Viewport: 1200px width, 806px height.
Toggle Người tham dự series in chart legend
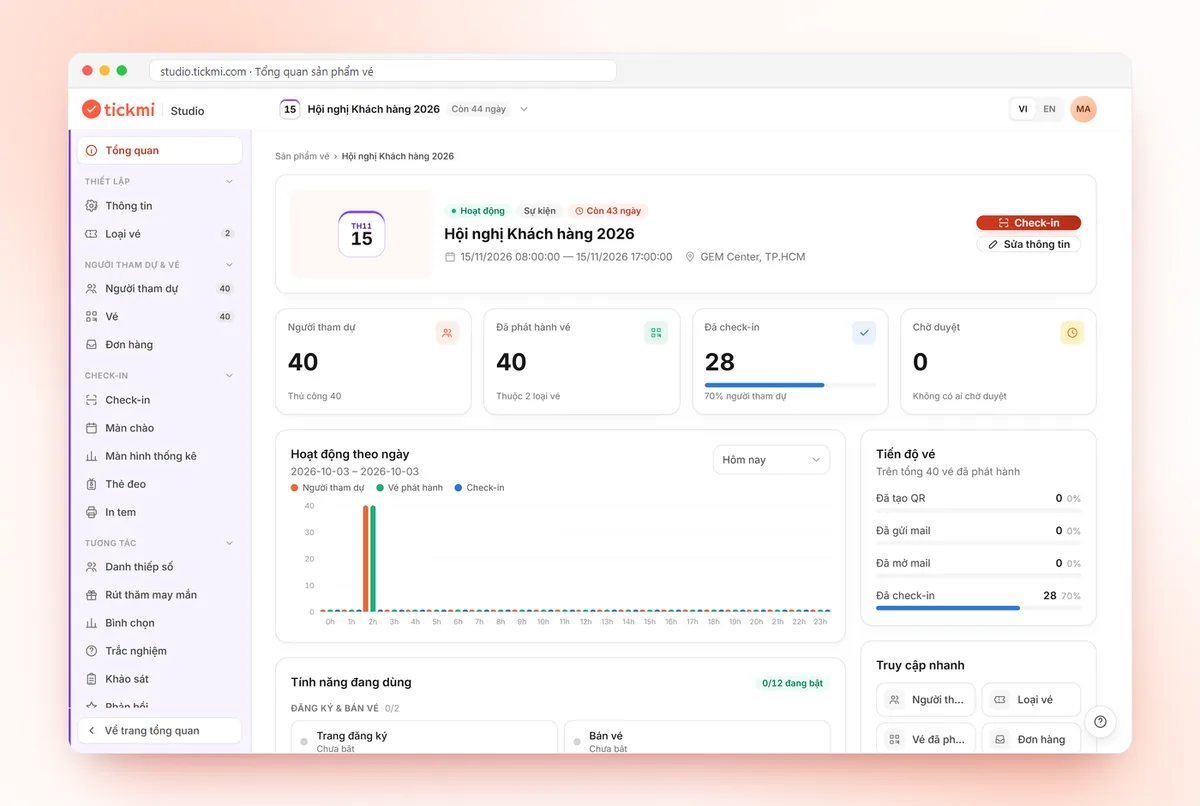tap(327, 488)
